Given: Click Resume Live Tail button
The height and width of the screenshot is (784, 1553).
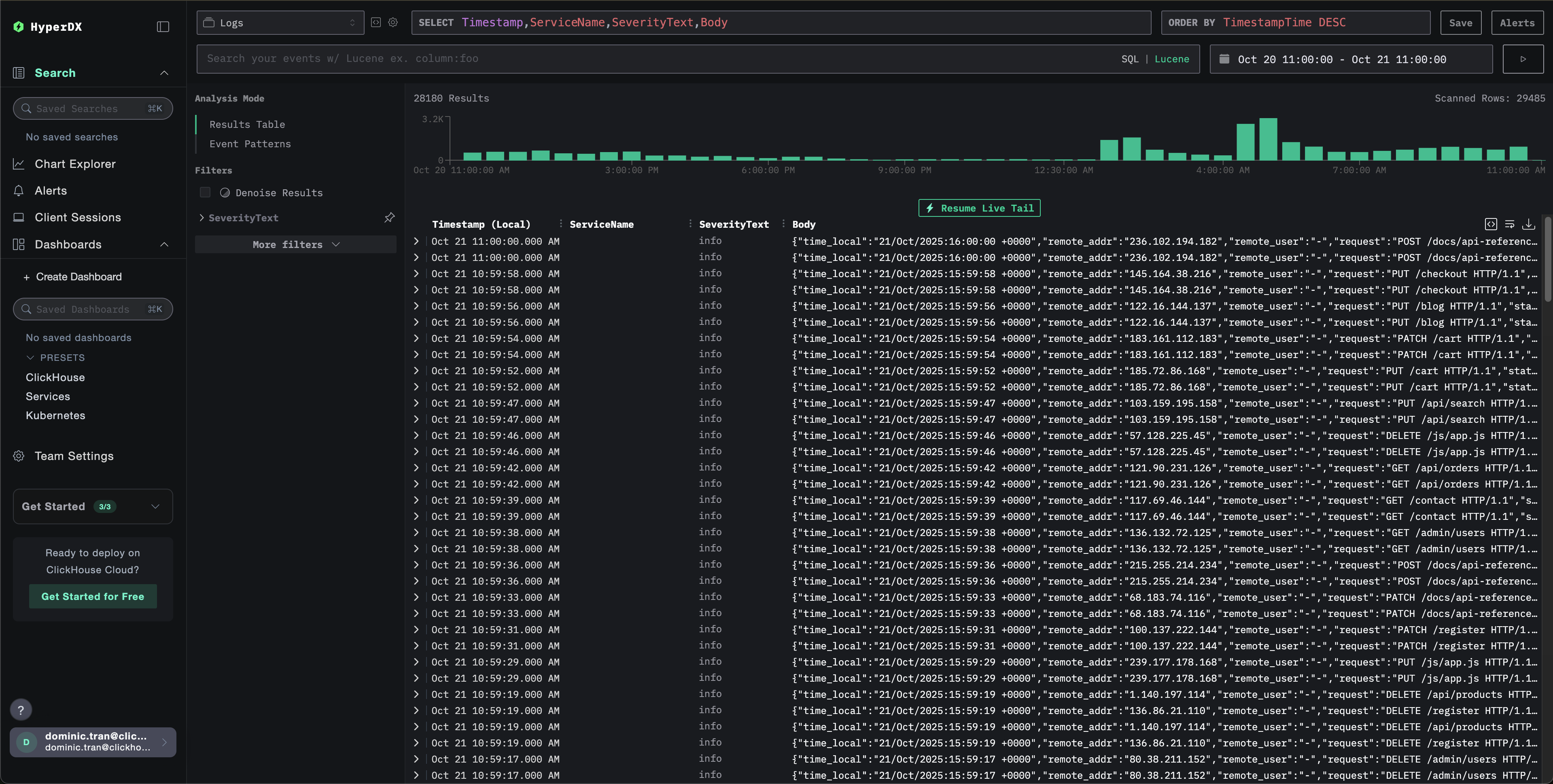Looking at the screenshot, I should point(979,208).
